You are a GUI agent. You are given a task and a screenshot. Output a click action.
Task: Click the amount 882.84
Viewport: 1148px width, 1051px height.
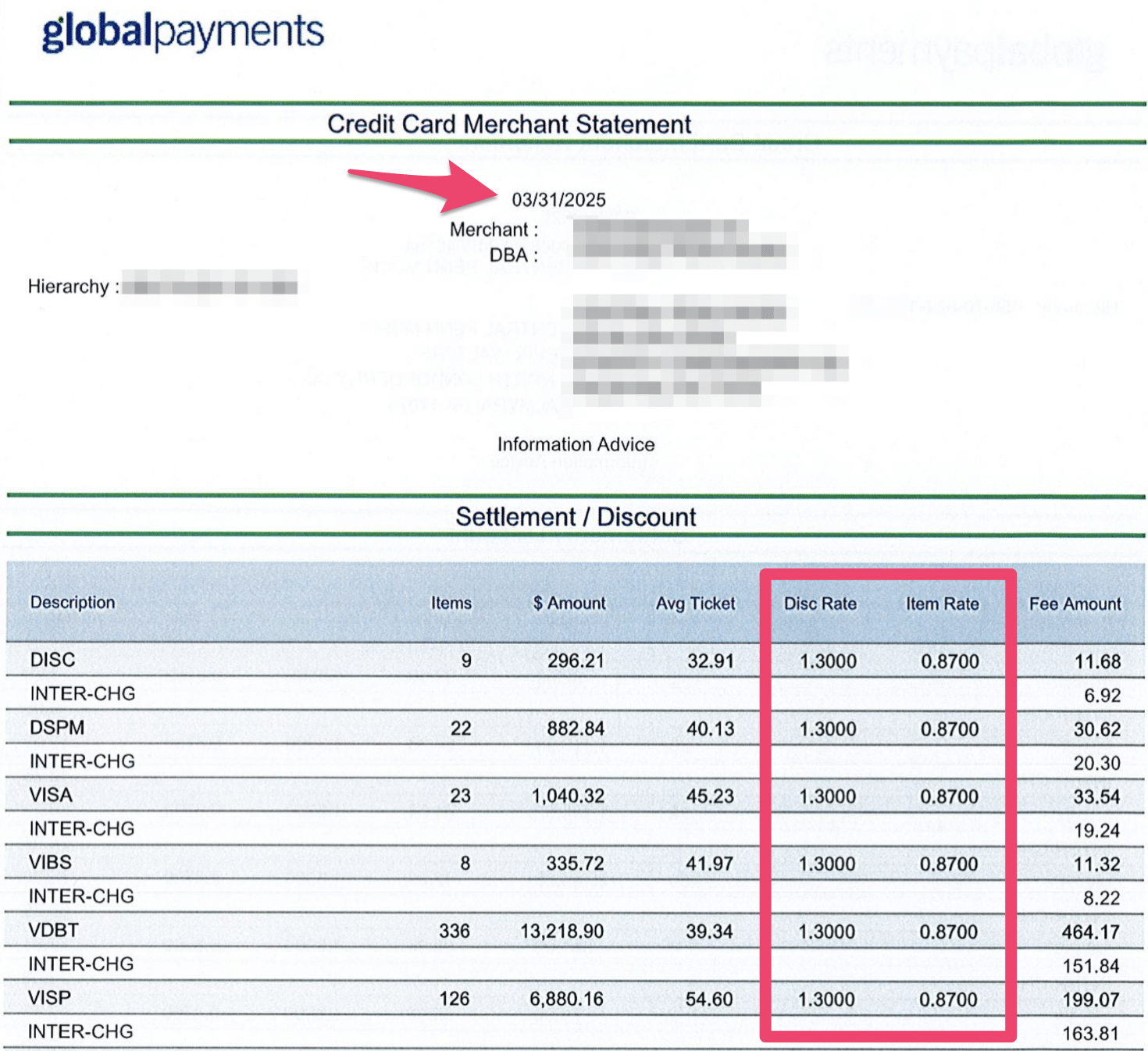[576, 729]
